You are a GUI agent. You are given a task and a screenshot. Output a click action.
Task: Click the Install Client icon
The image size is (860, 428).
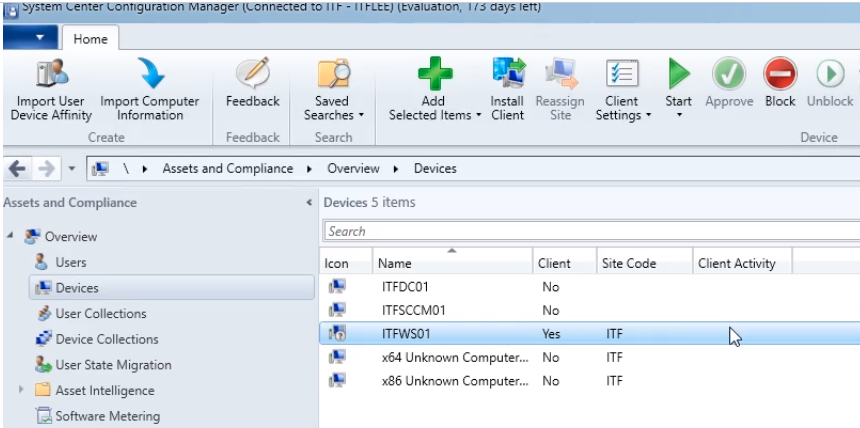click(508, 73)
